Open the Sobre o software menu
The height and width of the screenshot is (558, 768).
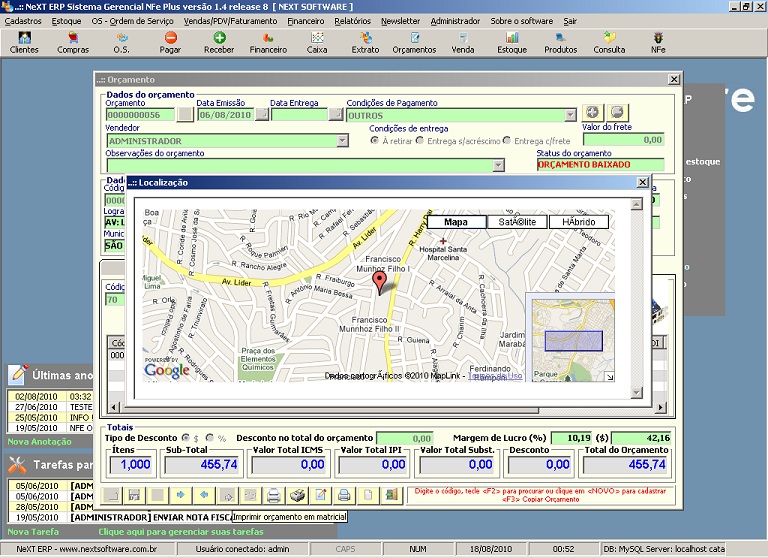tap(522, 21)
